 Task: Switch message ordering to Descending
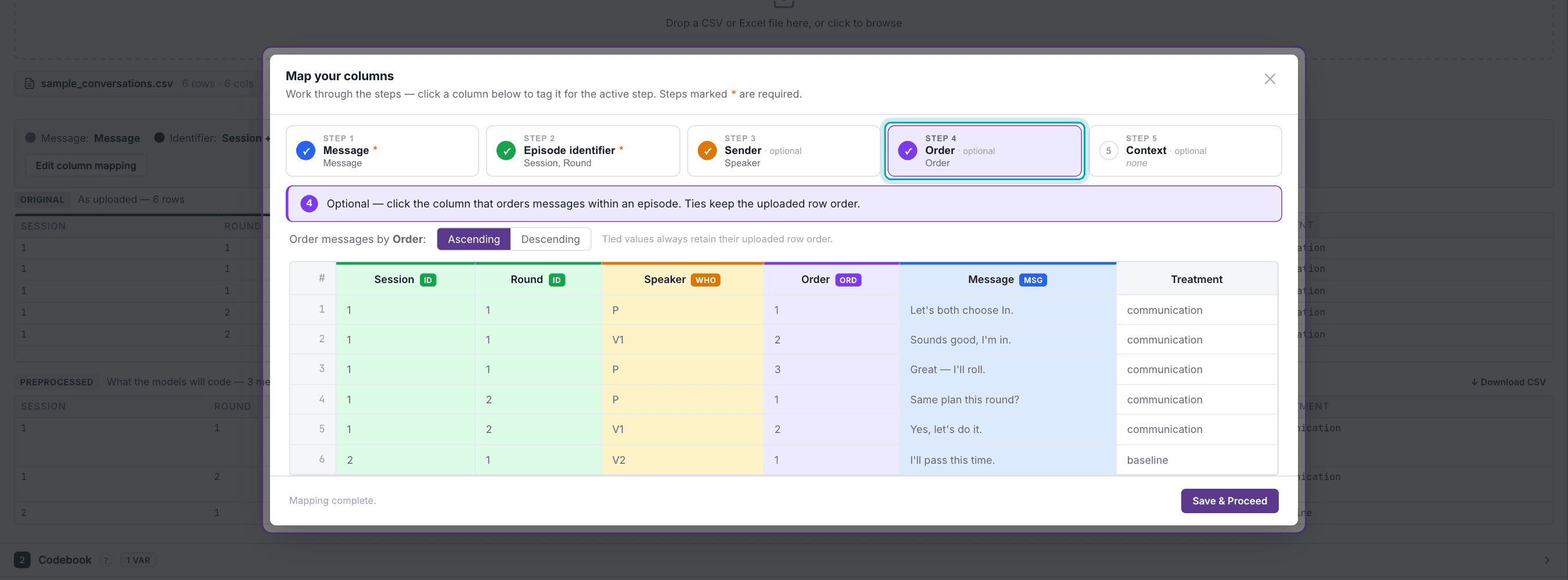pos(551,239)
